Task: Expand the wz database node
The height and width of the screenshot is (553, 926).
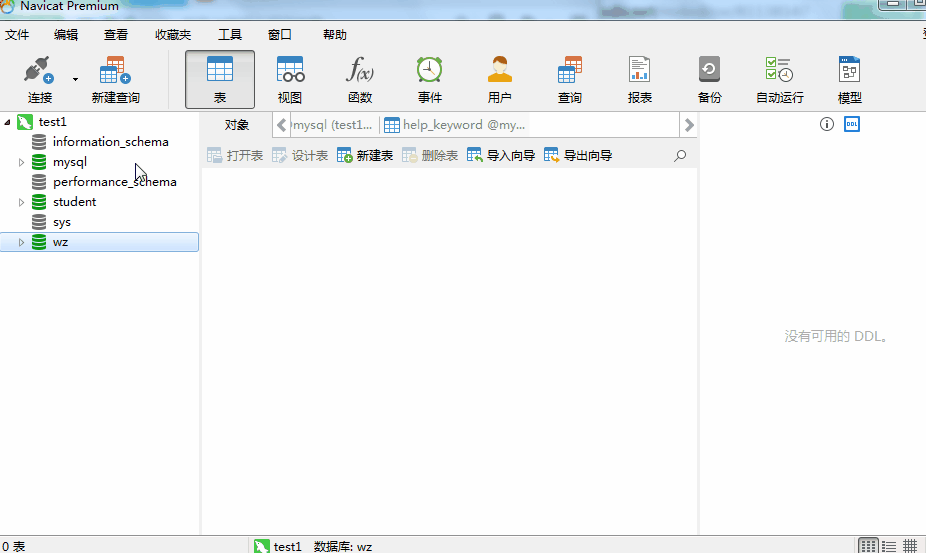Action: [x=21, y=242]
